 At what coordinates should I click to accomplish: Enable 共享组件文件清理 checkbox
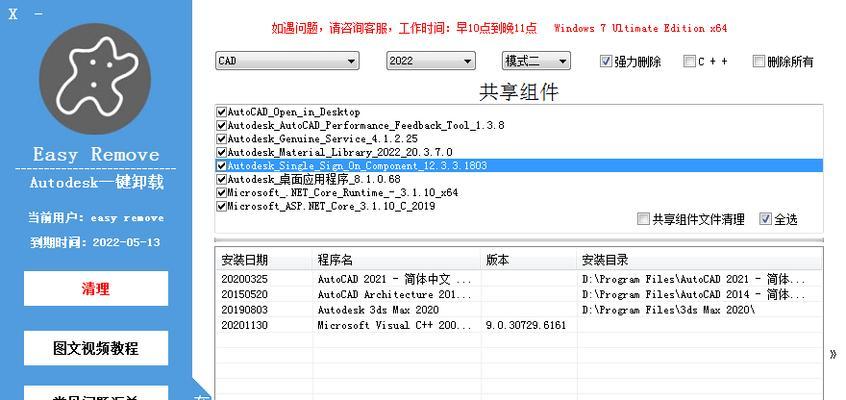(643, 219)
